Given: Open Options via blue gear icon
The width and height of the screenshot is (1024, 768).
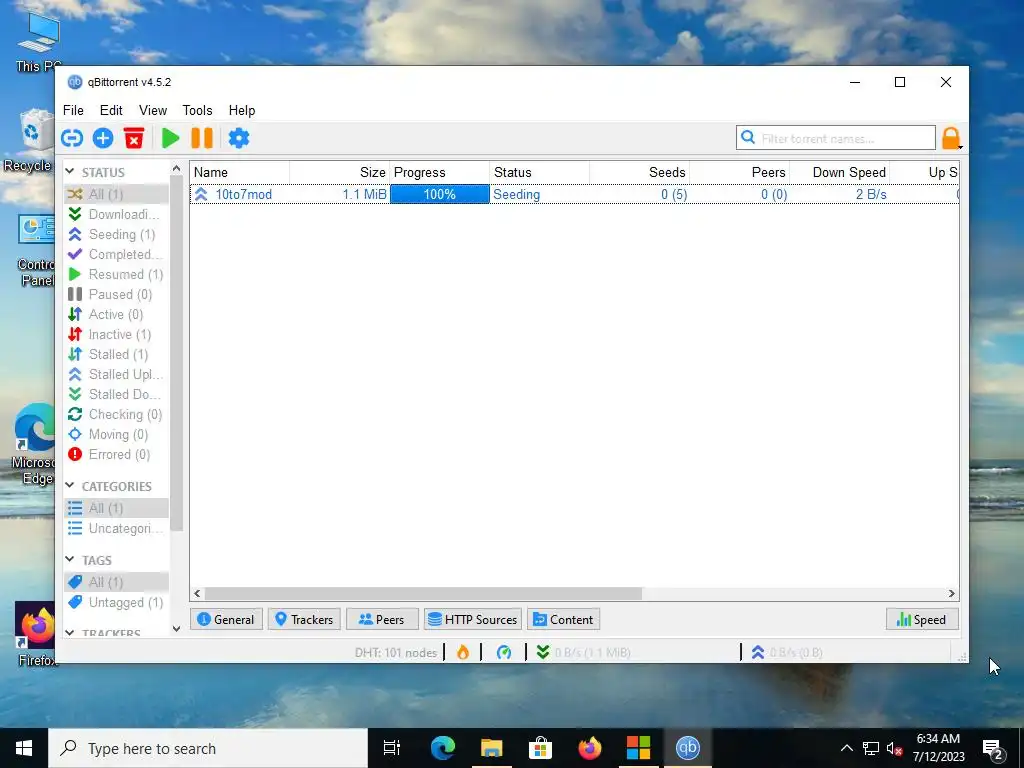Looking at the screenshot, I should [238, 138].
